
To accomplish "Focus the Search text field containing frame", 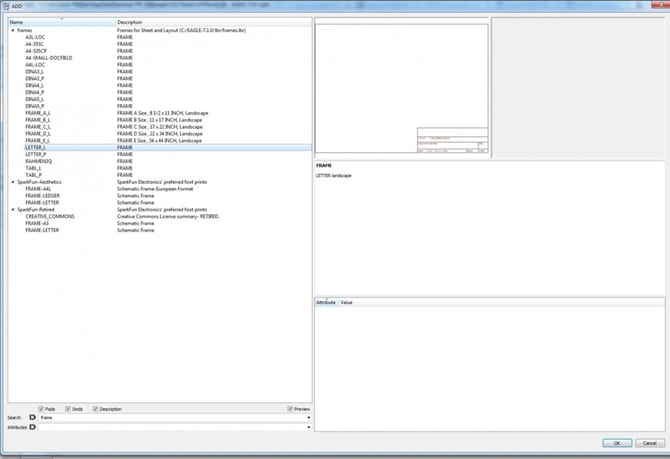I will coord(172,418).
